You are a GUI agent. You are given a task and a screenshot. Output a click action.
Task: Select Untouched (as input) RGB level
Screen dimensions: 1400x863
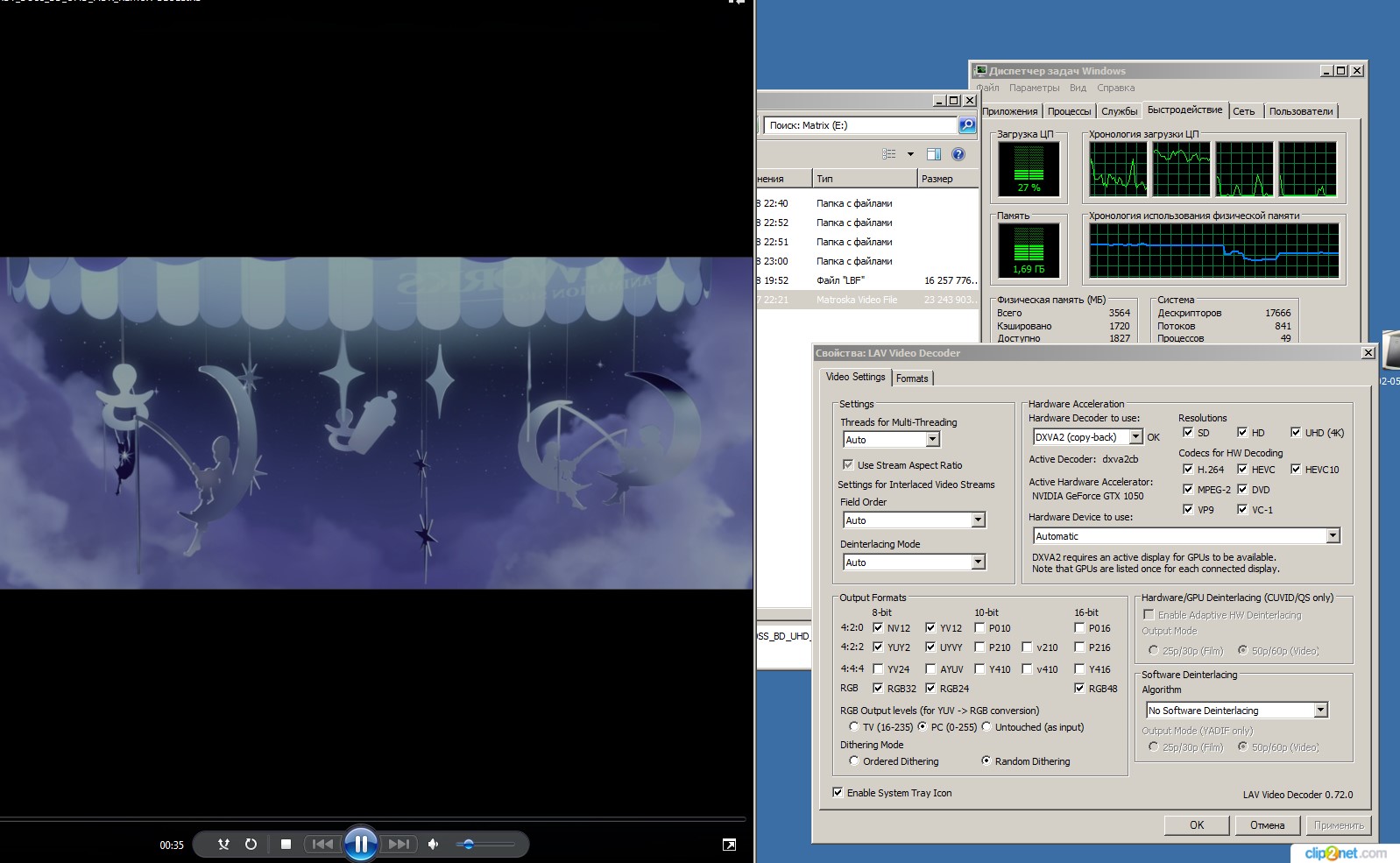click(986, 727)
